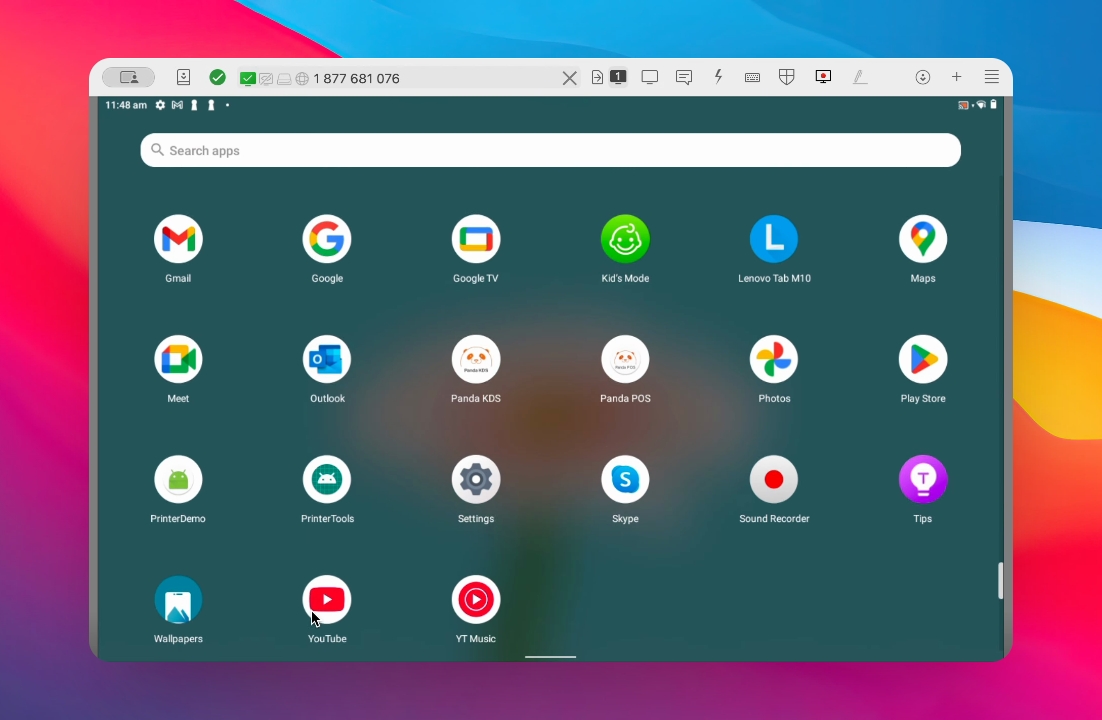
Task: Open the file transfer arrow icon
Action: point(597,77)
